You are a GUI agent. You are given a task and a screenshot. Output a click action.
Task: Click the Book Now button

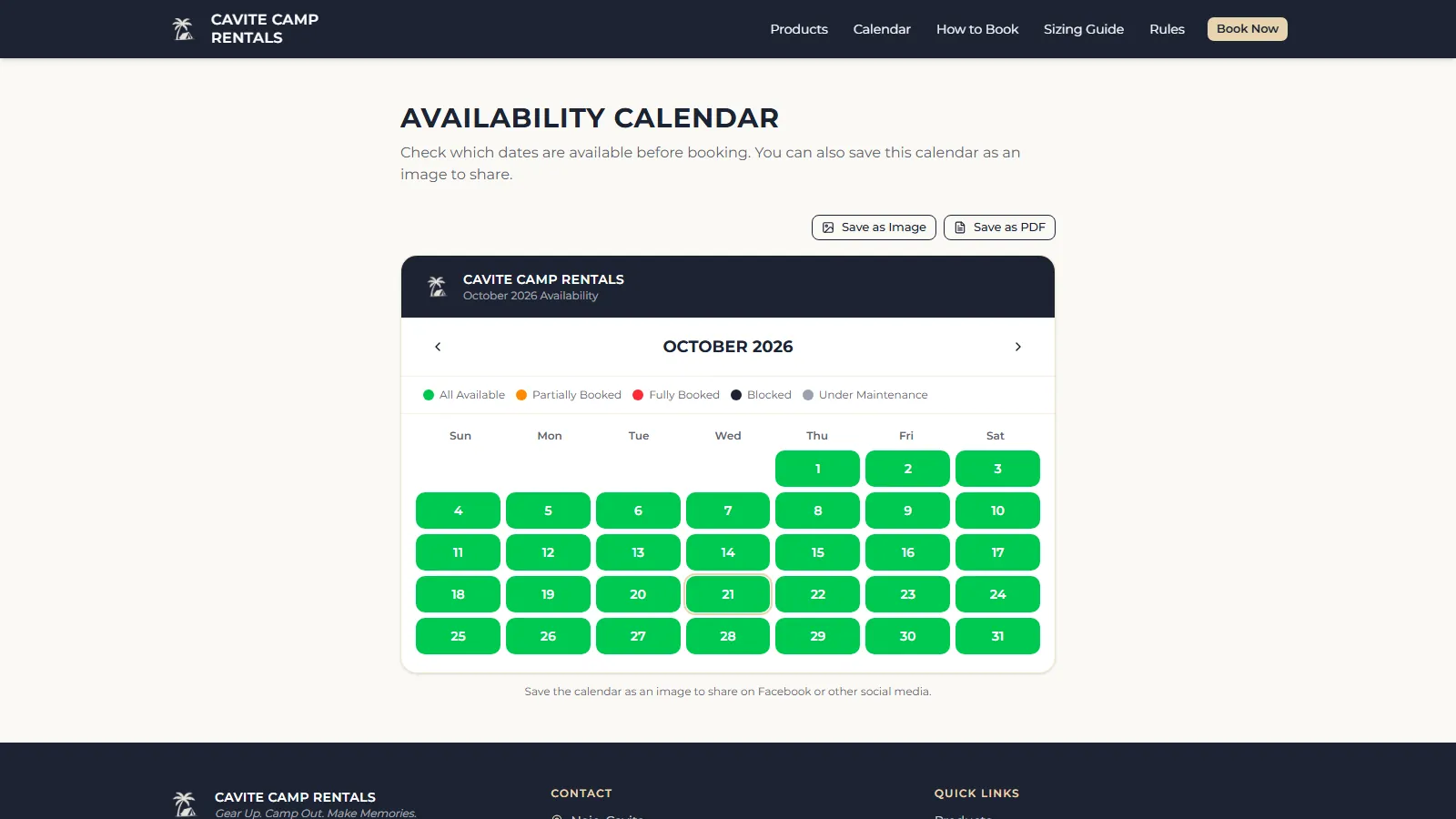pos(1248,29)
